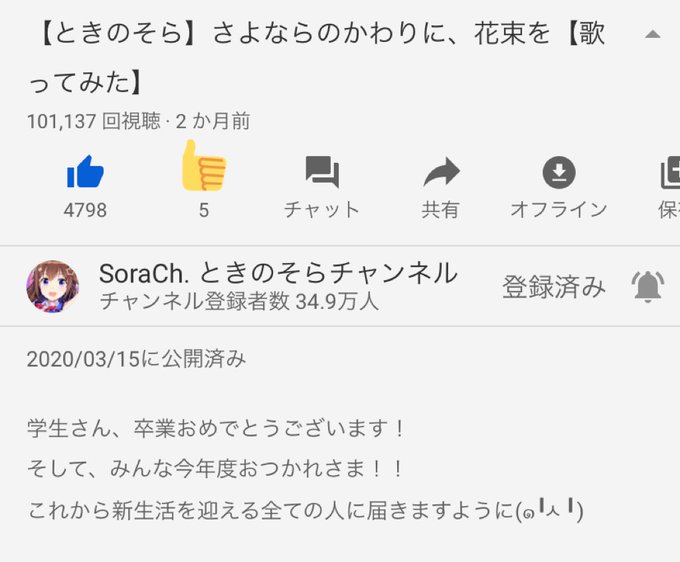Tap the チャット label
The height and width of the screenshot is (562, 680).
(x=322, y=210)
